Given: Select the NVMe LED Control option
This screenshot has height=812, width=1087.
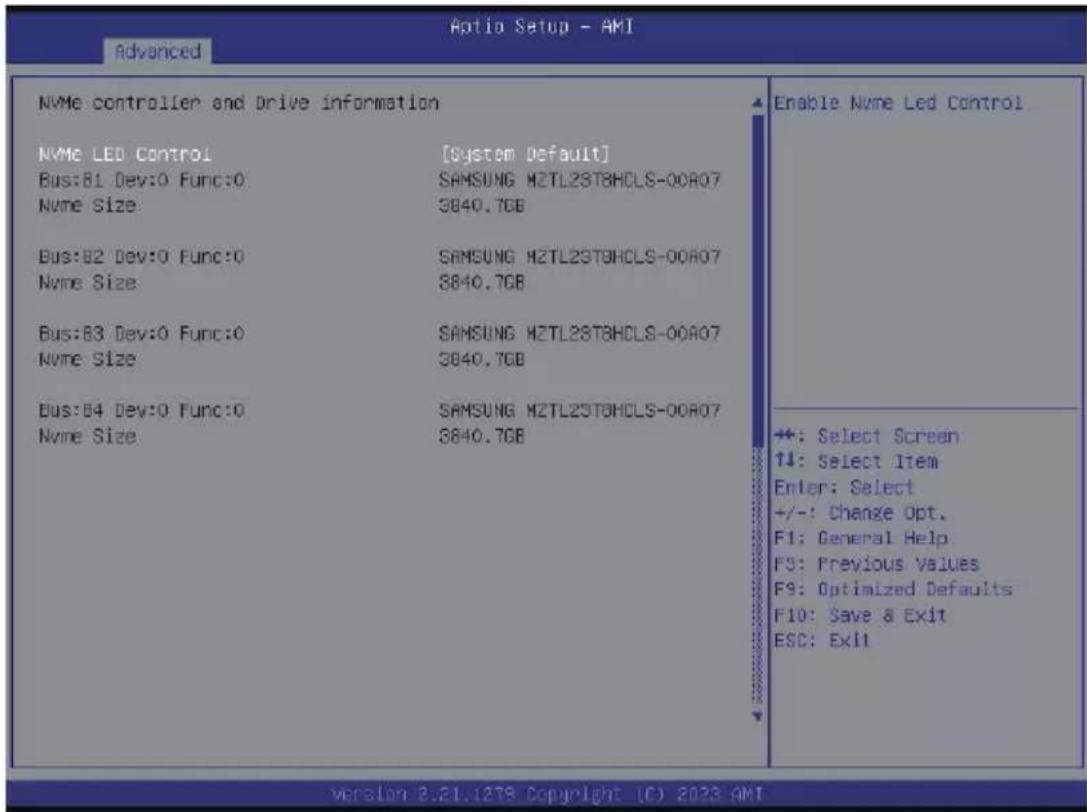Looking at the screenshot, I should (x=125, y=154).
